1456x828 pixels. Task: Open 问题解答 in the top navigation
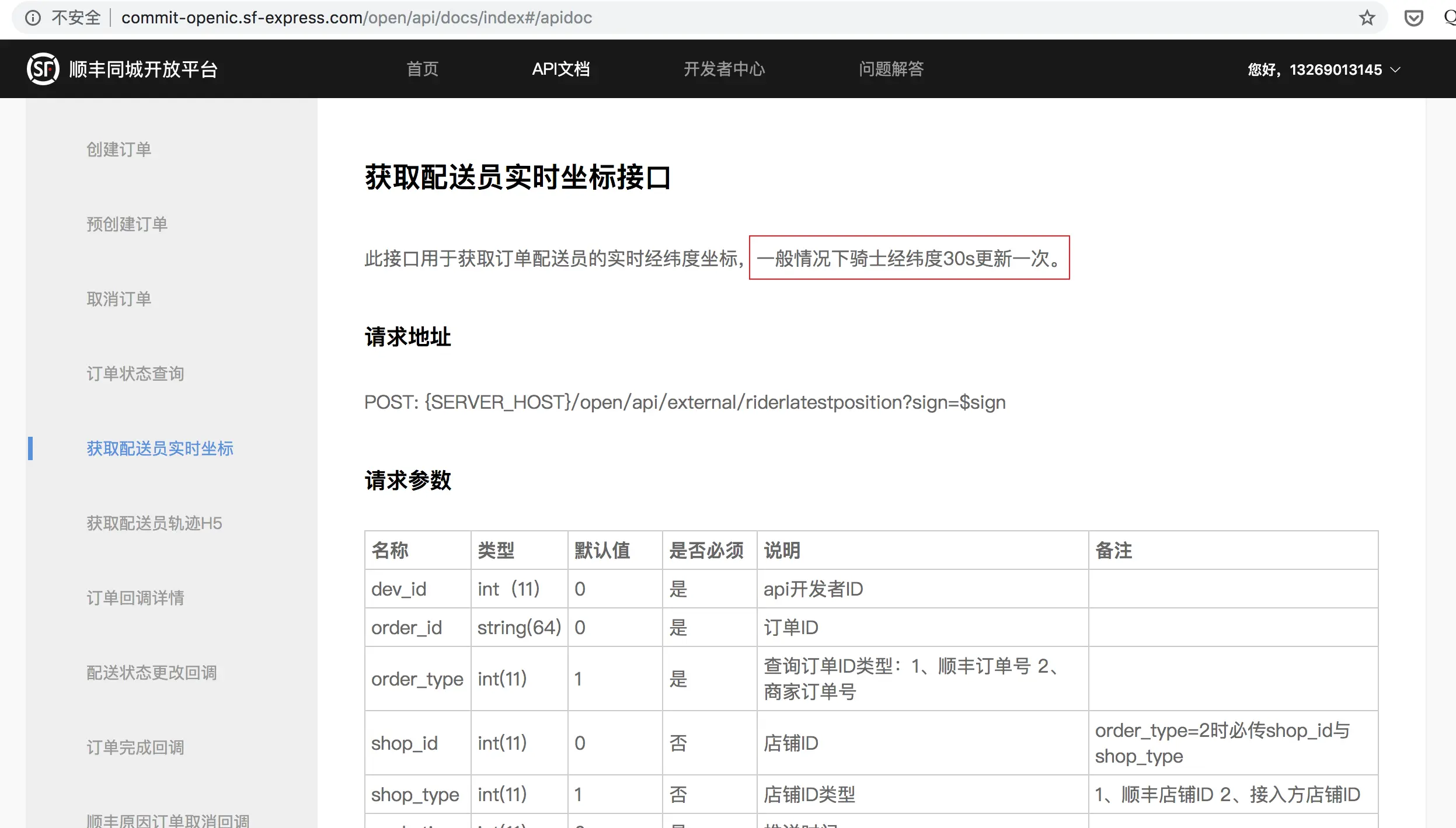(x=891, y=69)
